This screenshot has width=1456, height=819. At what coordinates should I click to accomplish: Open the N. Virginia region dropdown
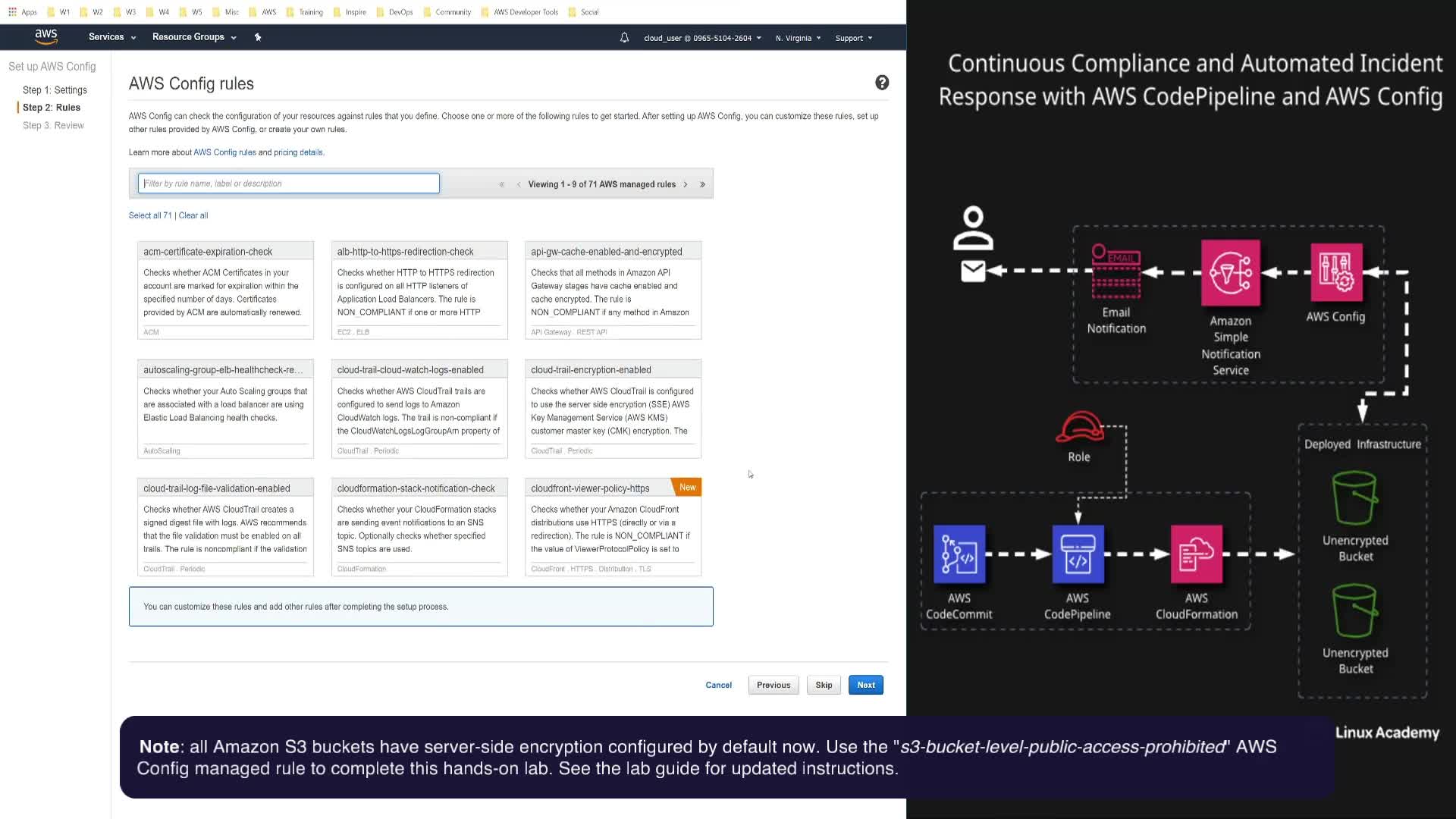(798, 38)
